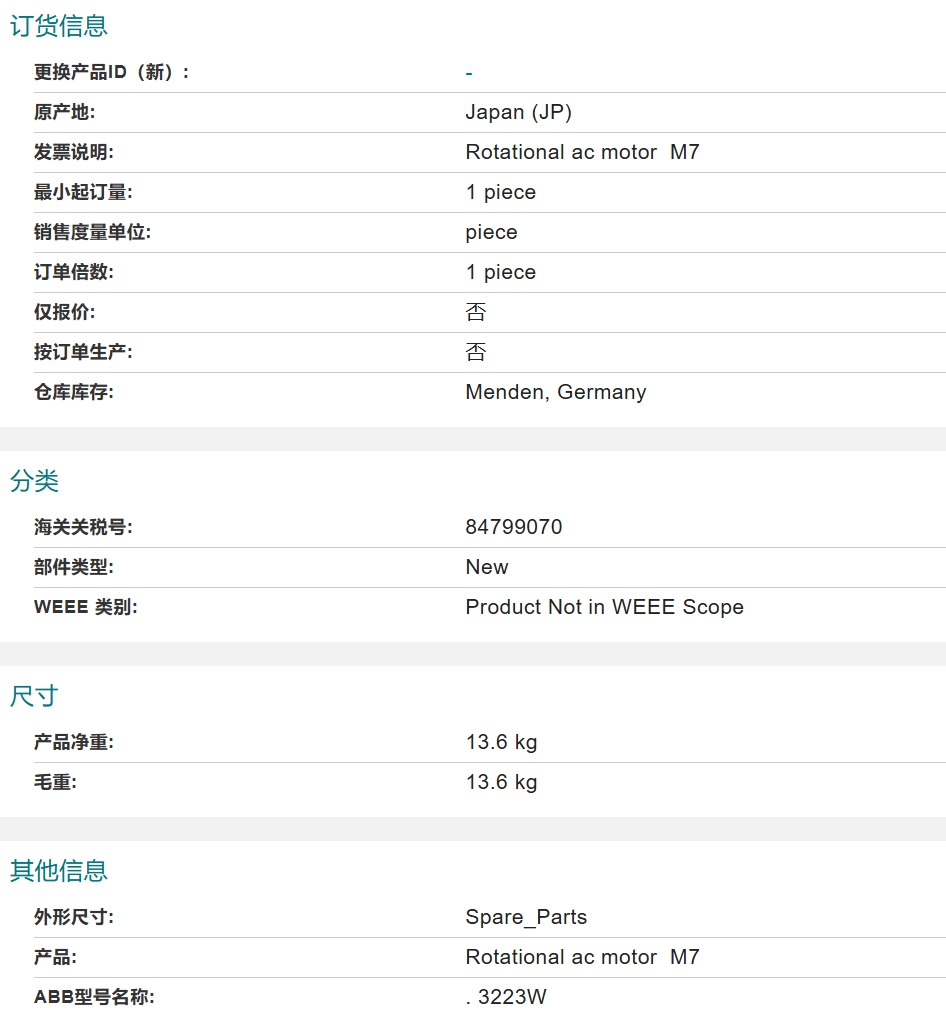Image resolution: width=946 pixels, height=1024 pixels.
Task: Click the 尺寸 section heading
Action: coord(34,696)
